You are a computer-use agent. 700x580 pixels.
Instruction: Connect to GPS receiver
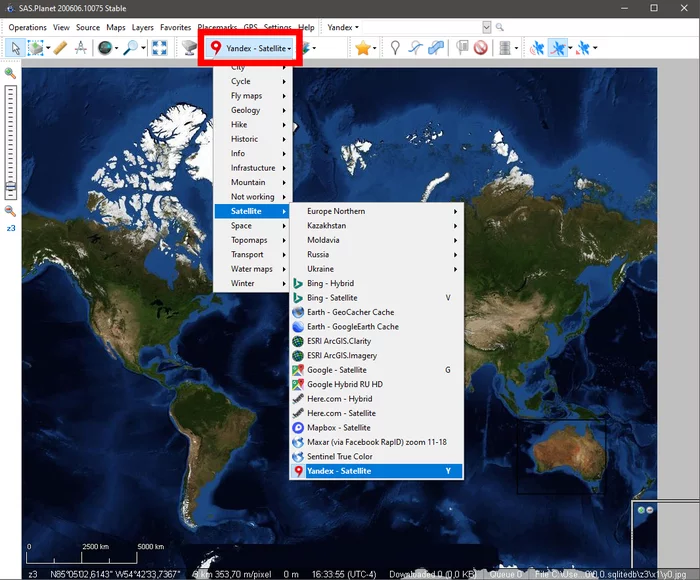[537, 48]
